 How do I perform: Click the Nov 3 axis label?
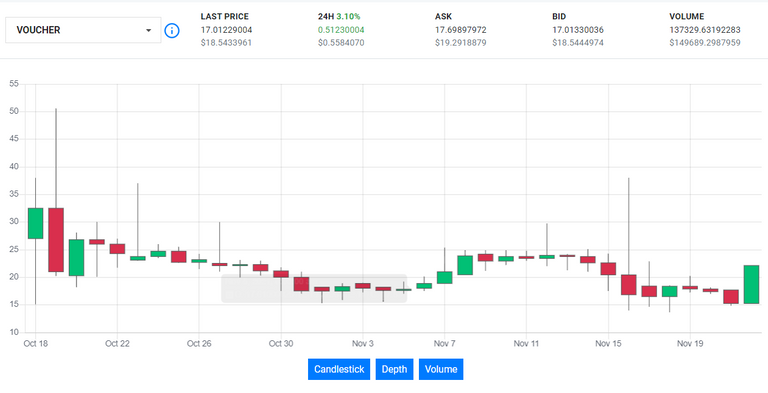click(x=363, y=344)
